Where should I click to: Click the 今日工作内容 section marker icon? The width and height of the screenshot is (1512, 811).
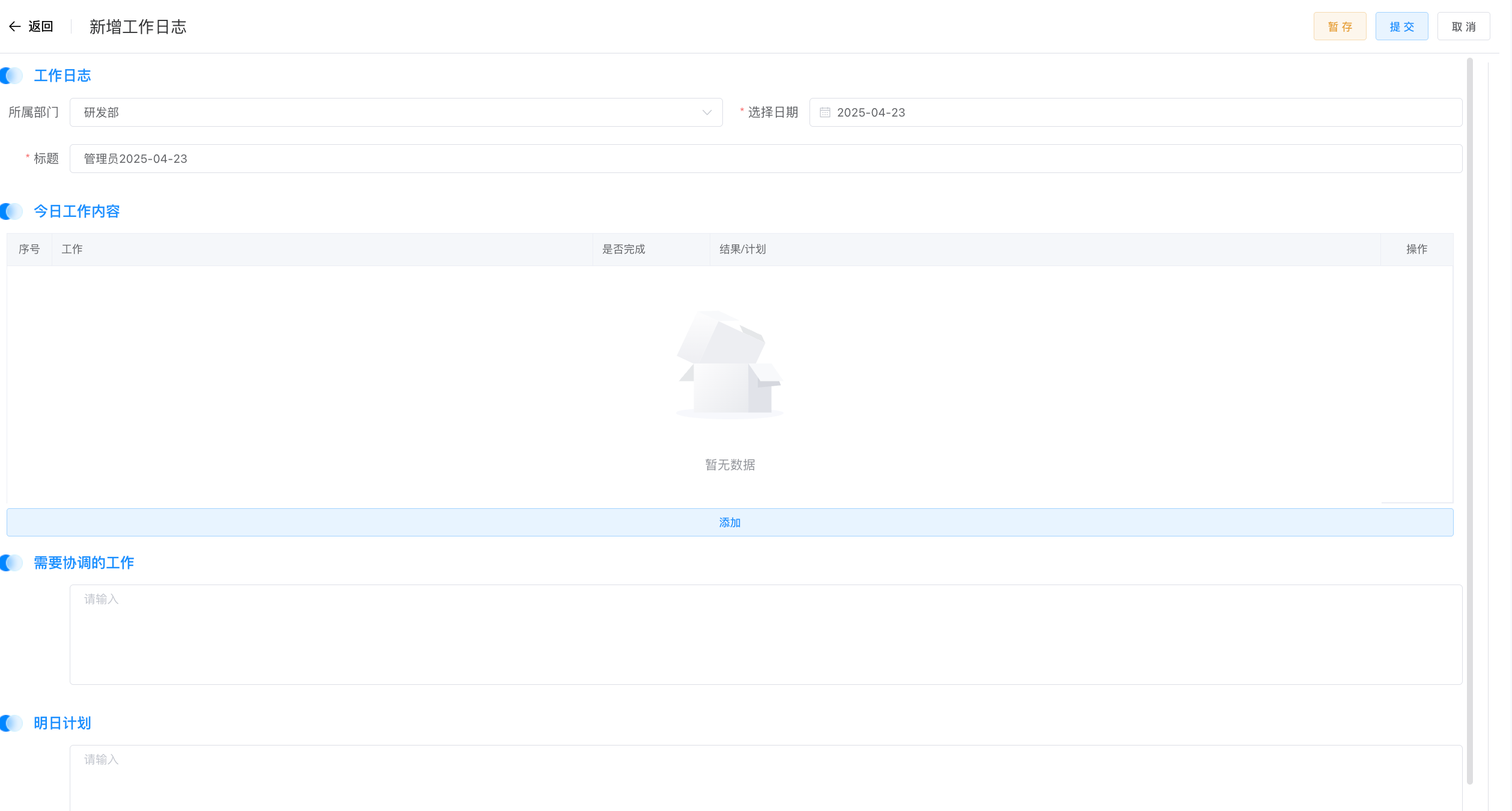tap(11, 211)
